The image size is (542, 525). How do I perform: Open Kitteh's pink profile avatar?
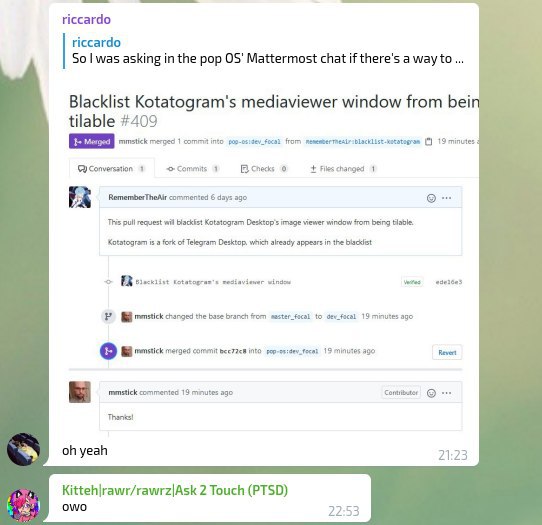(x=24, y=505)
